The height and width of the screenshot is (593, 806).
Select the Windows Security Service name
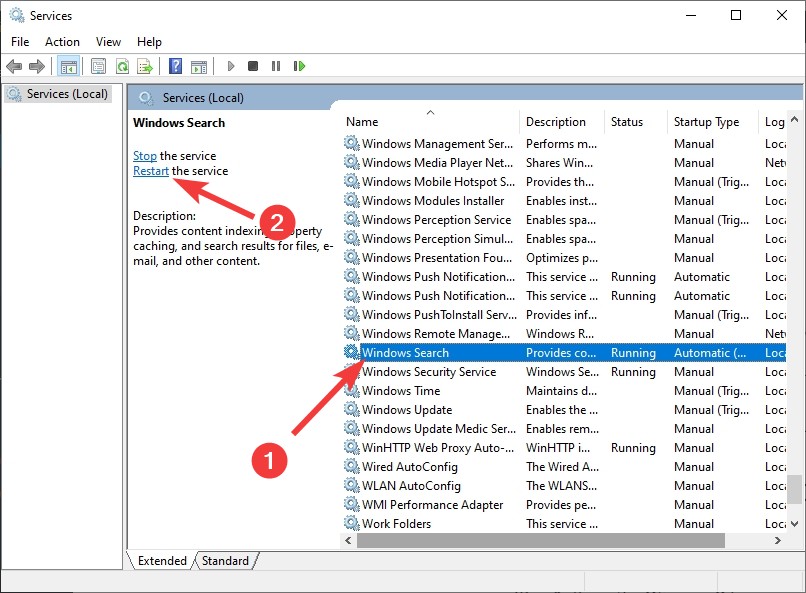pos(429,372)
